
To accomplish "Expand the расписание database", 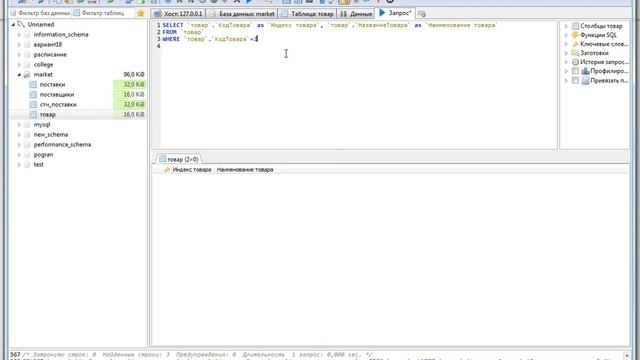I will 19,55.
